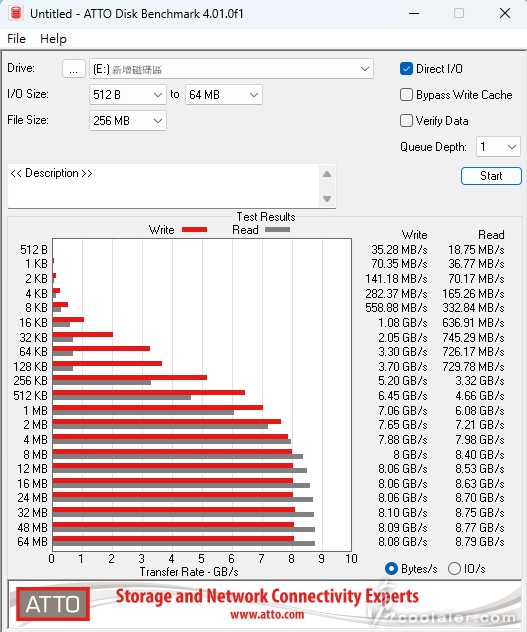The width and height of the screenshot is (527, 632).
Task: Browse for drive with the ... button
Action: tap(73, 69)
